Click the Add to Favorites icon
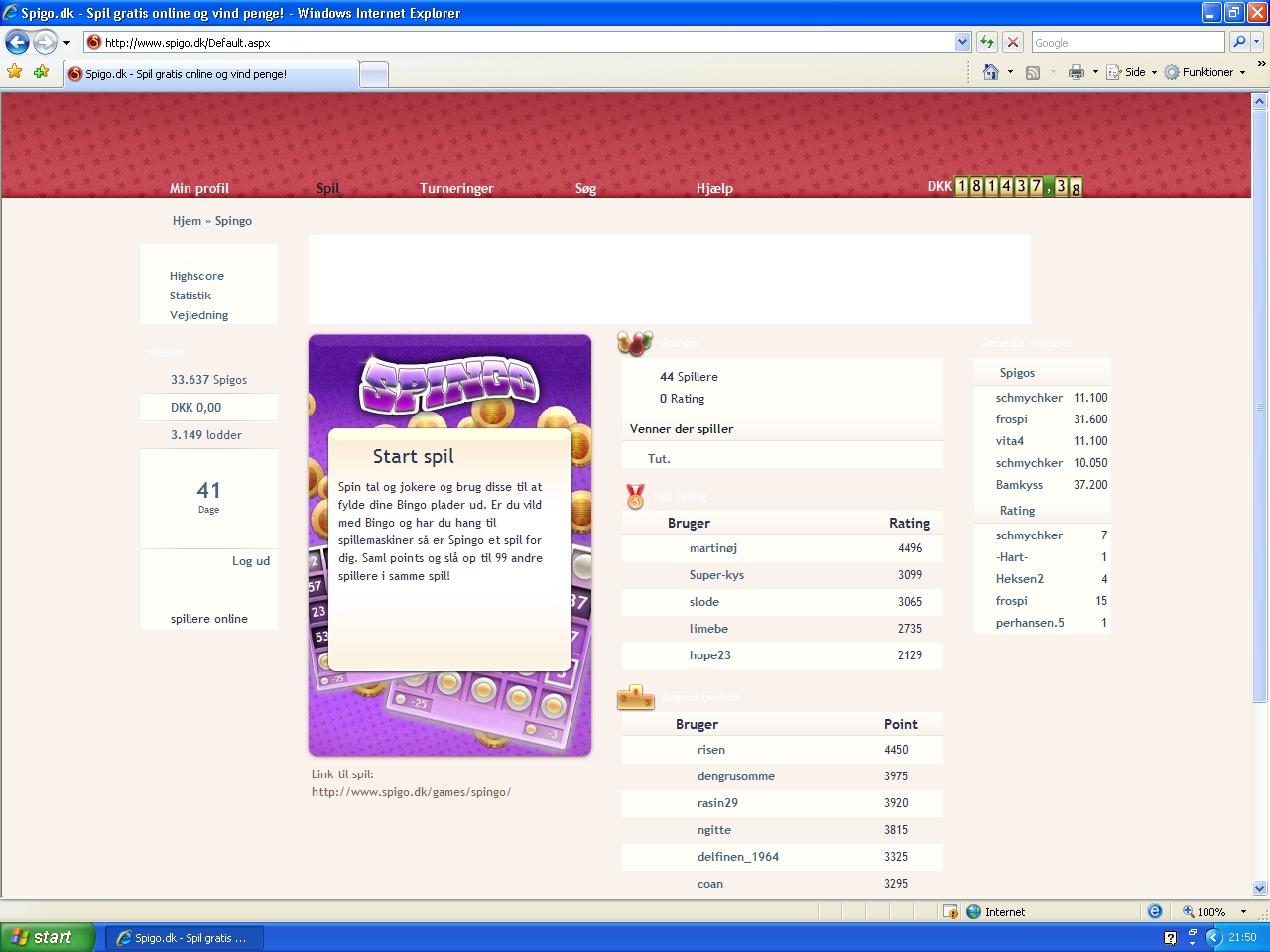 pyautogui.click(x=41, y=72)
